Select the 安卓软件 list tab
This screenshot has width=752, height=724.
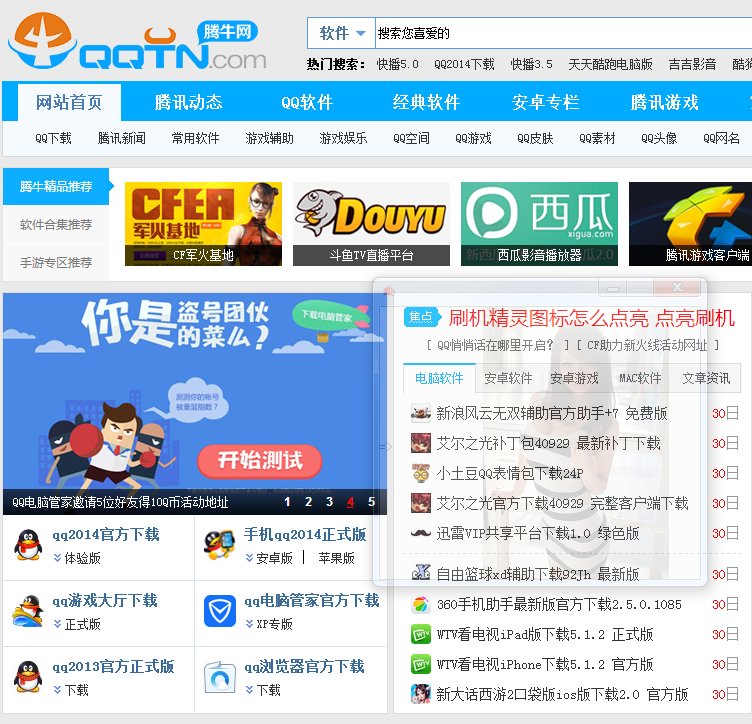508,378
